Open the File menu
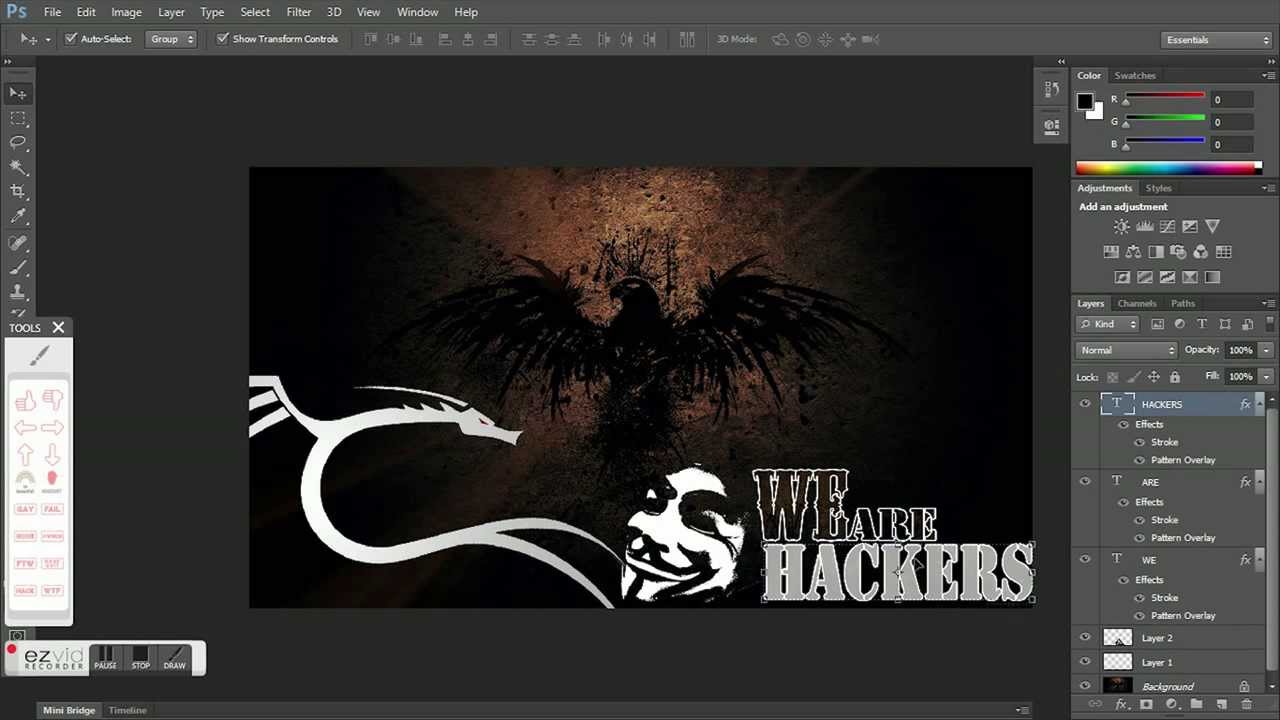 pyautogui.click(x=52, y=12)
